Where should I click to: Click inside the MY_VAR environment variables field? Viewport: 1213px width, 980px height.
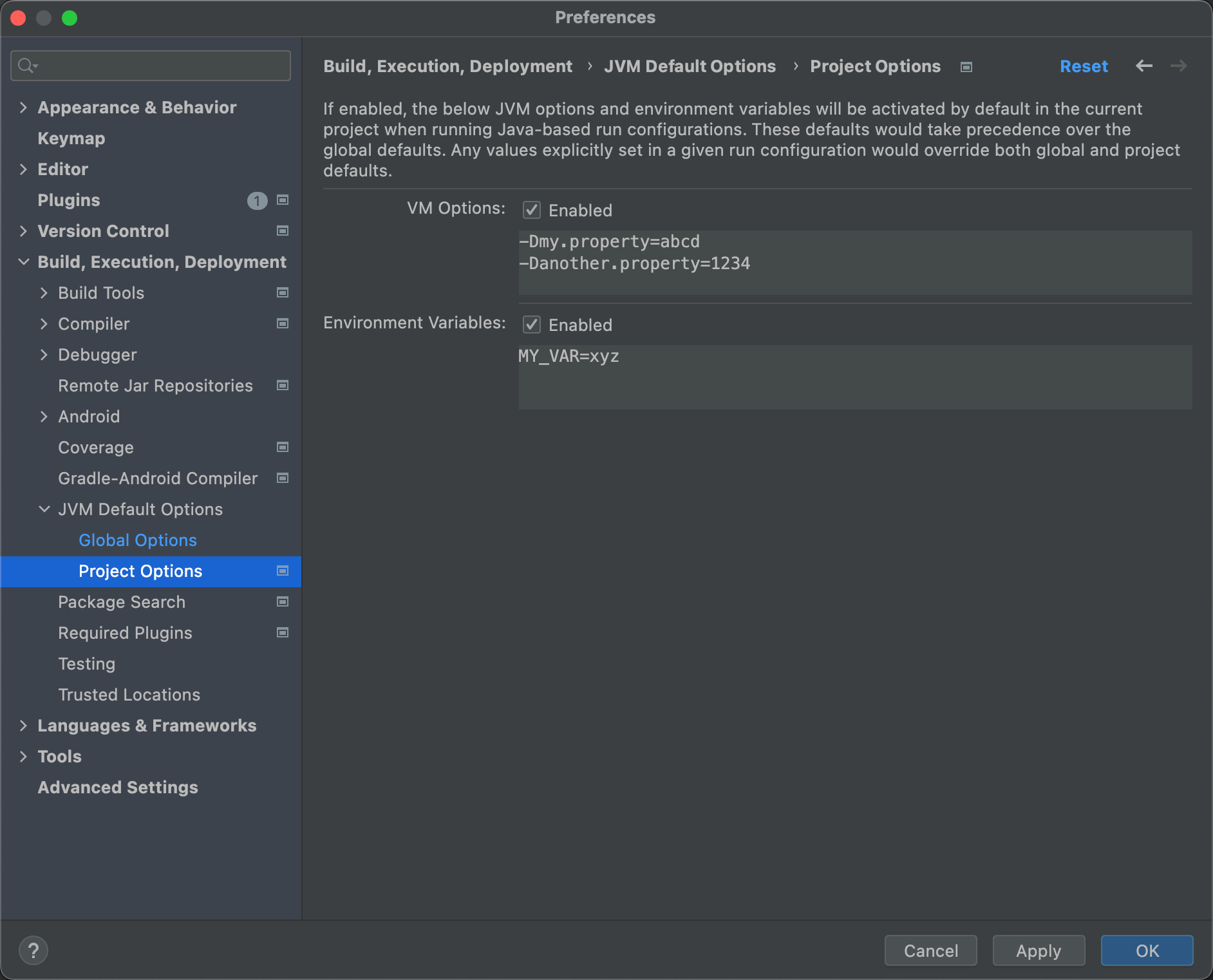[837, 377]
